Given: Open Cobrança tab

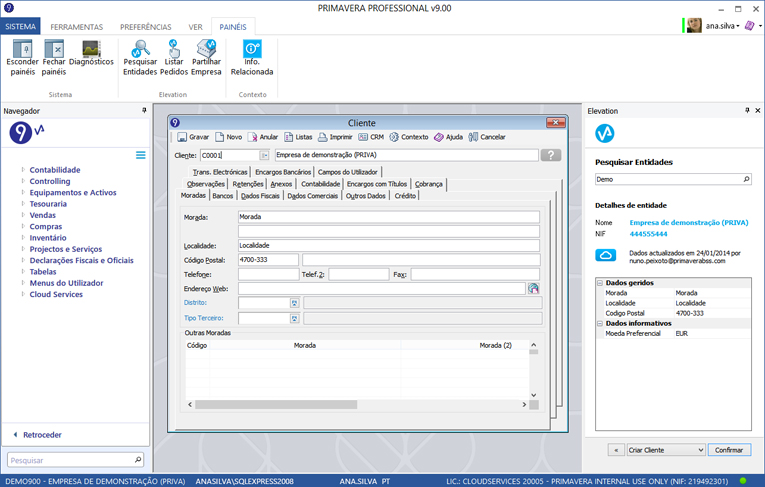Looking at the screenshot, I should point(429,184).
